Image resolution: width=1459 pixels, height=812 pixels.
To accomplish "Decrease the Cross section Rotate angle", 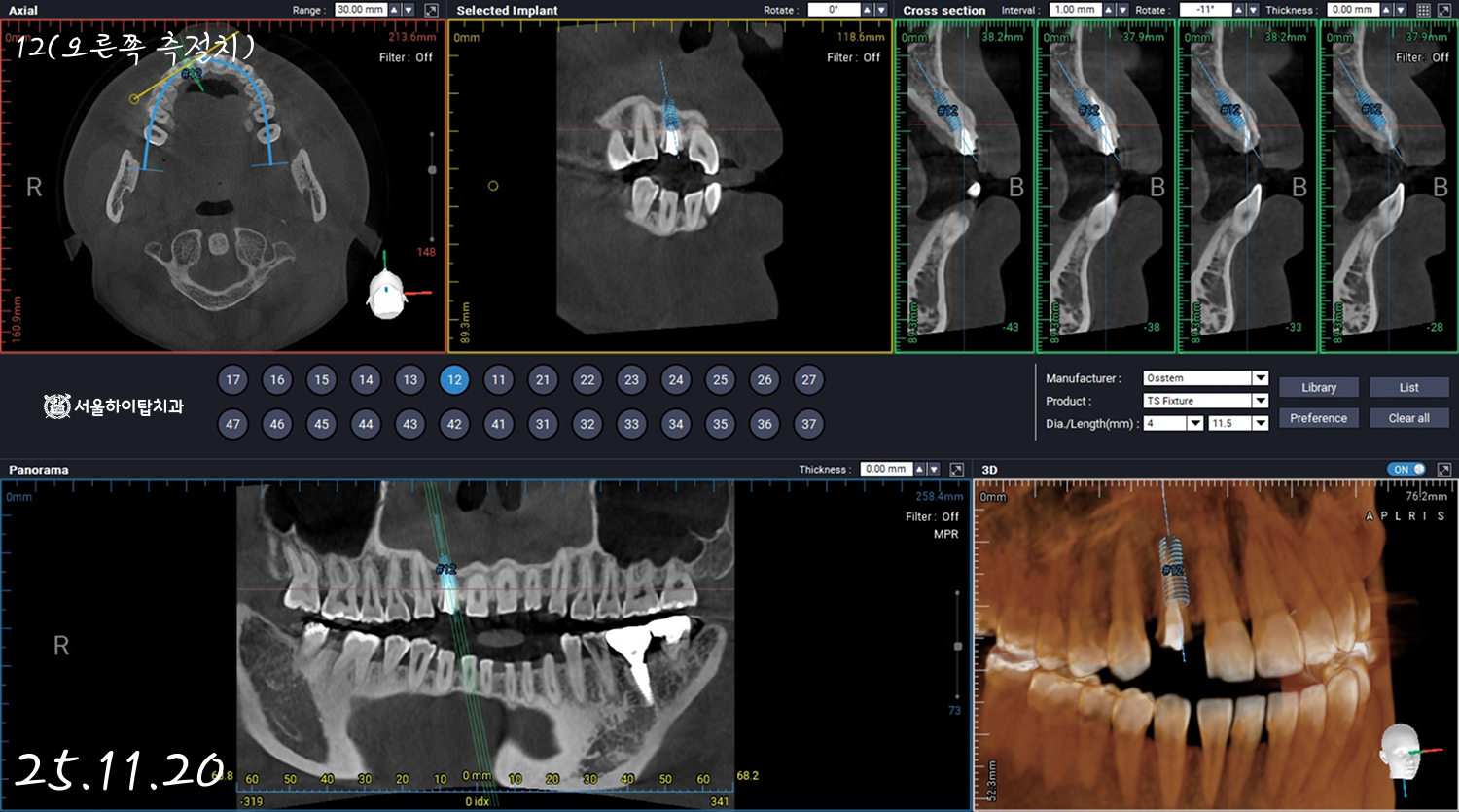I will [1253, 10].
